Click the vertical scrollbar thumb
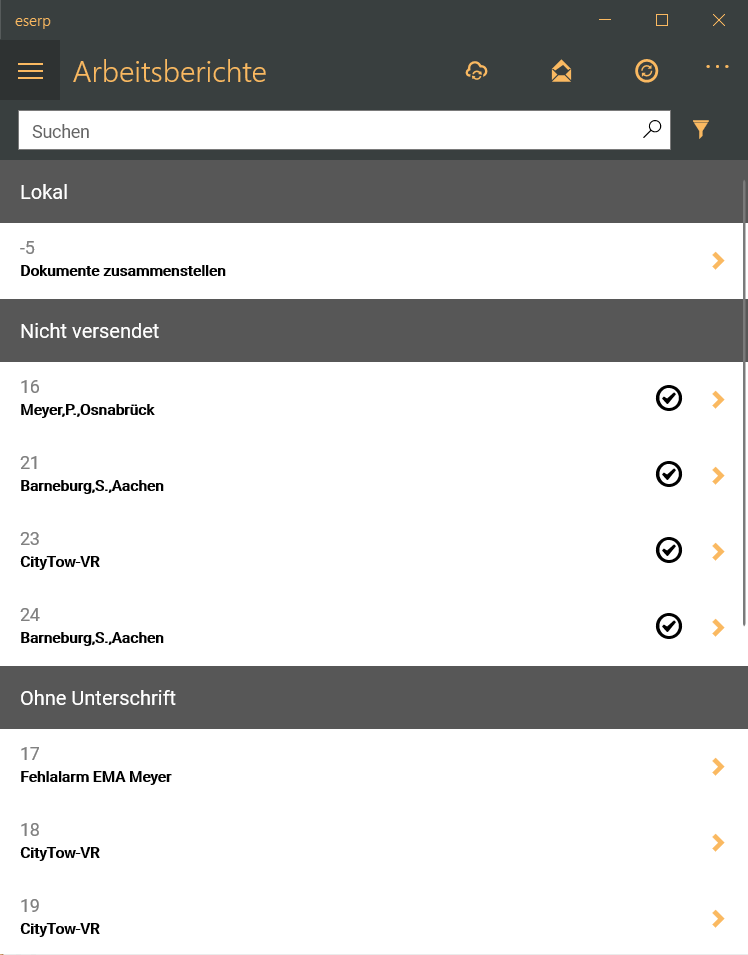Viewport: 748px width, 955px height. coord(744,403)
